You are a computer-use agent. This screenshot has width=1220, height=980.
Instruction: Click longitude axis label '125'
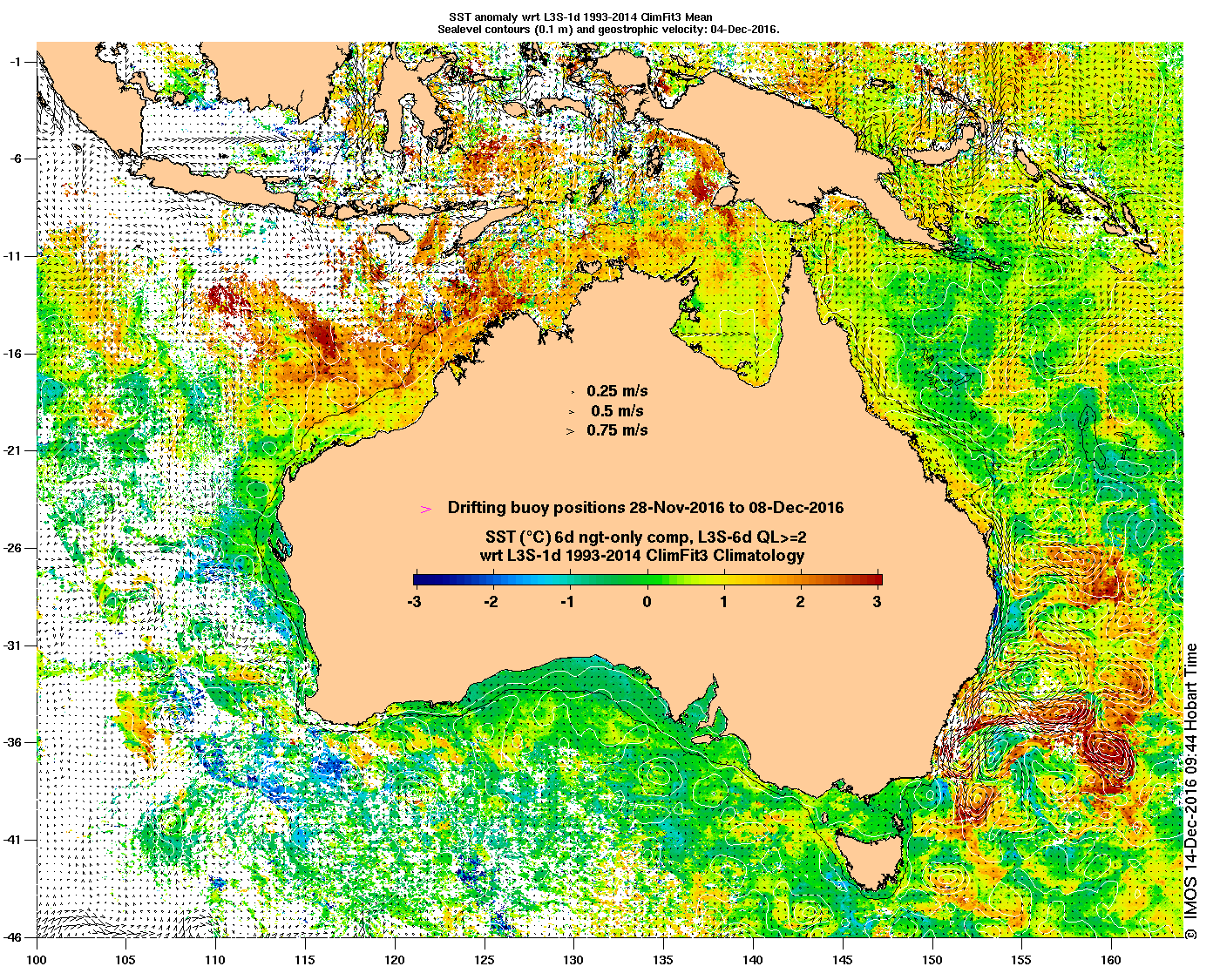click(485, 960)
